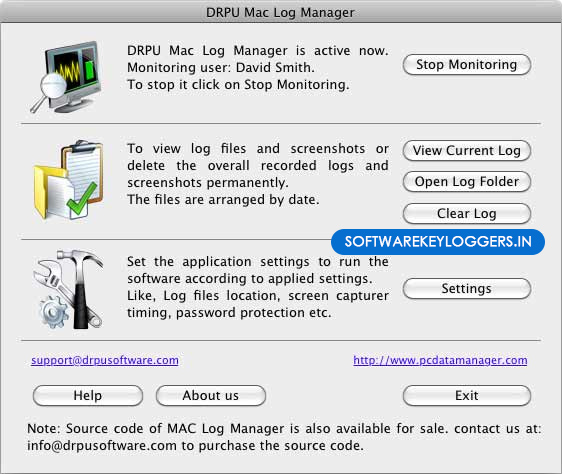The image size is (562, 474).
Task: Click the 'Monitoring user: David Smith' text
Action: click(x=221, y=68)
